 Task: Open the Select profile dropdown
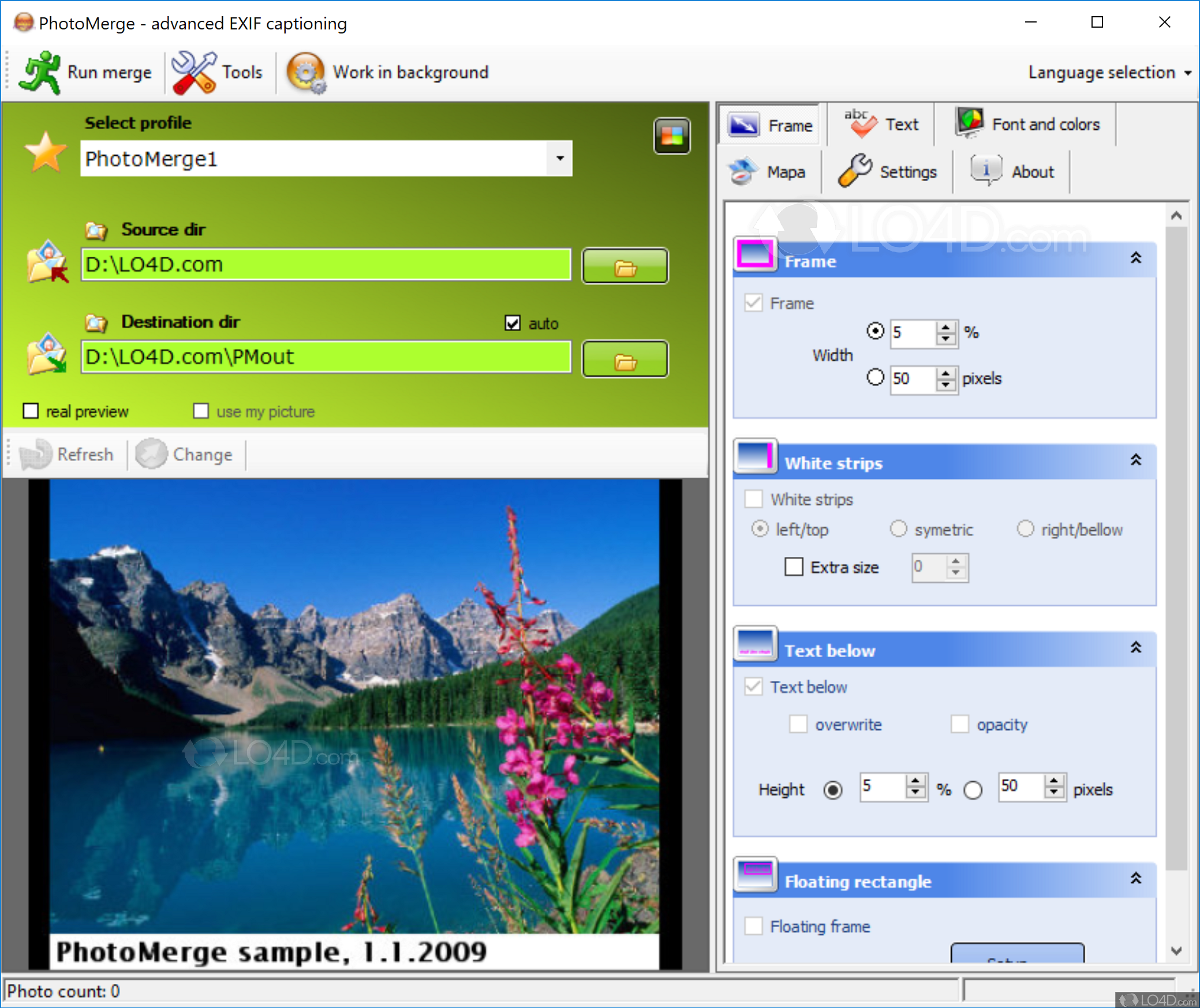pyautogui.click(x=559, y=158)
